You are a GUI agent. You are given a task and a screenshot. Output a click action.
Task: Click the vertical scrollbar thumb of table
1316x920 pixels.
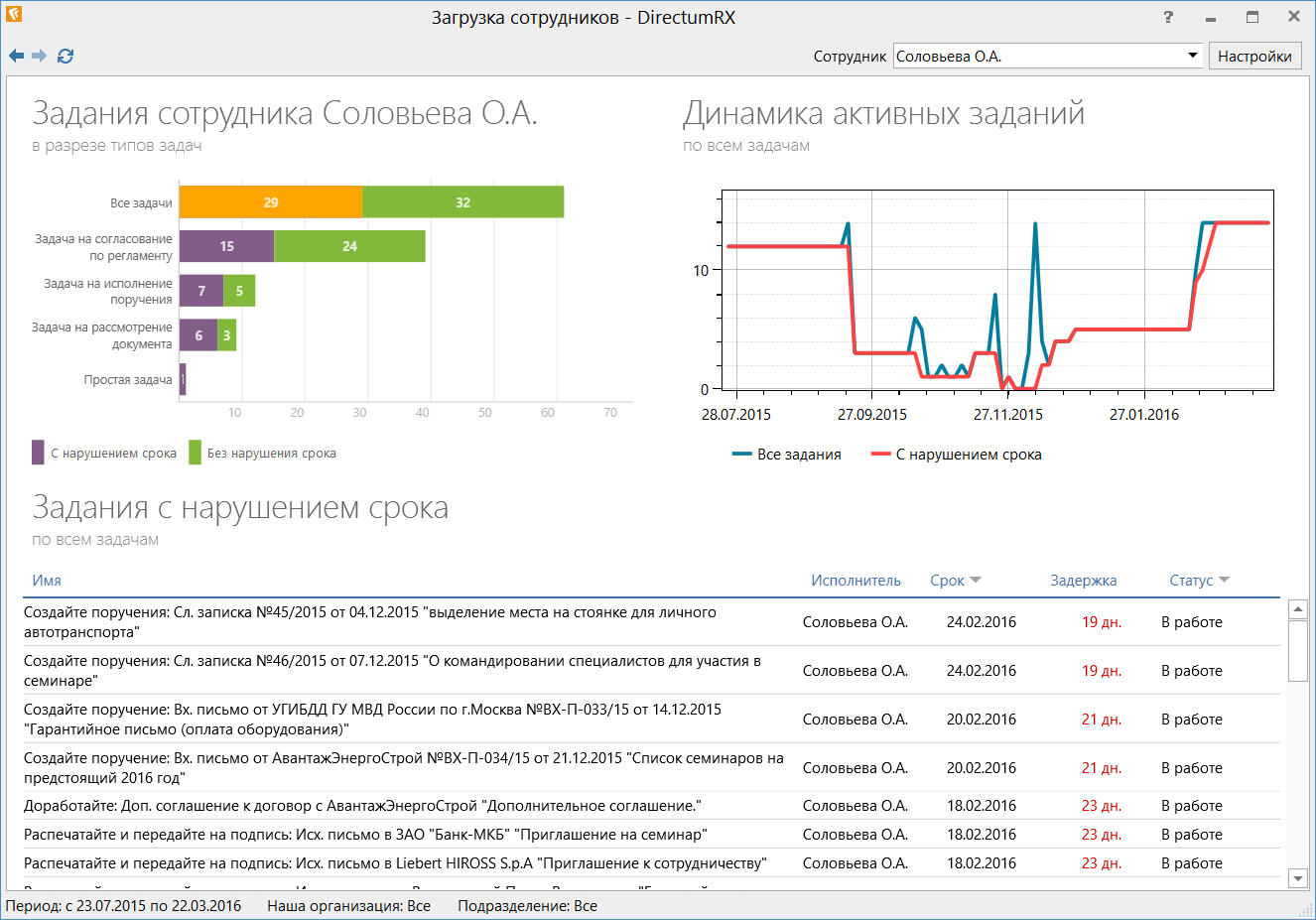(x=1297, y=651)
